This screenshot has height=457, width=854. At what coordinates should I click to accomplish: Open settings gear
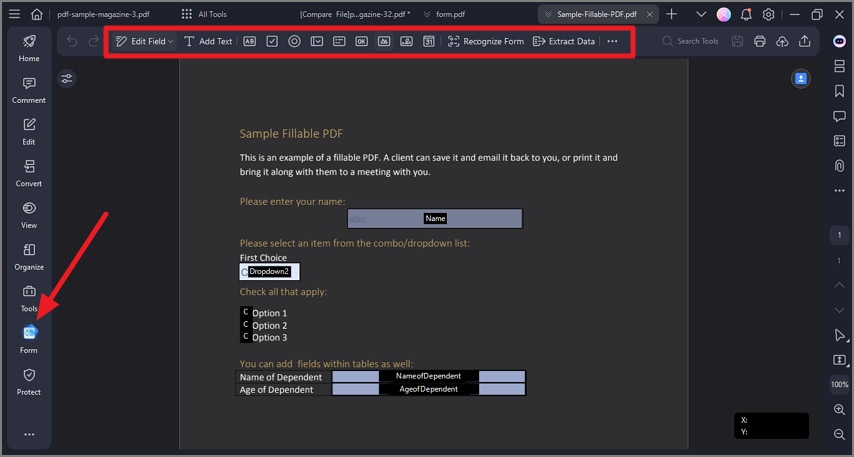point(768,15)
